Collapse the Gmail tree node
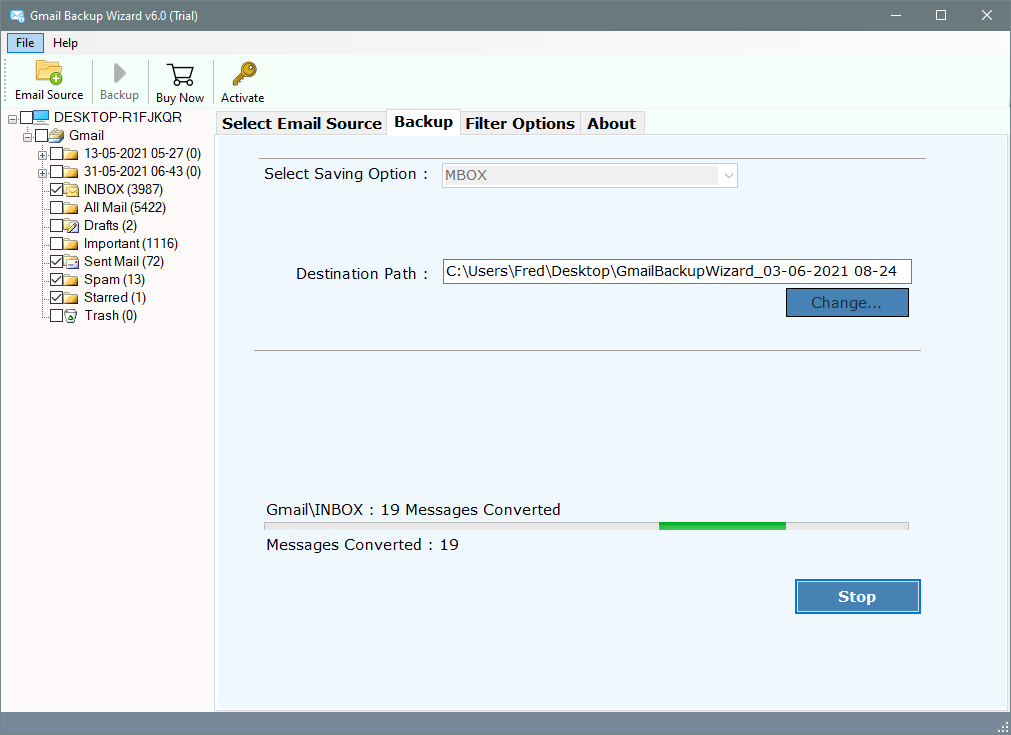 tap(27, 137)
